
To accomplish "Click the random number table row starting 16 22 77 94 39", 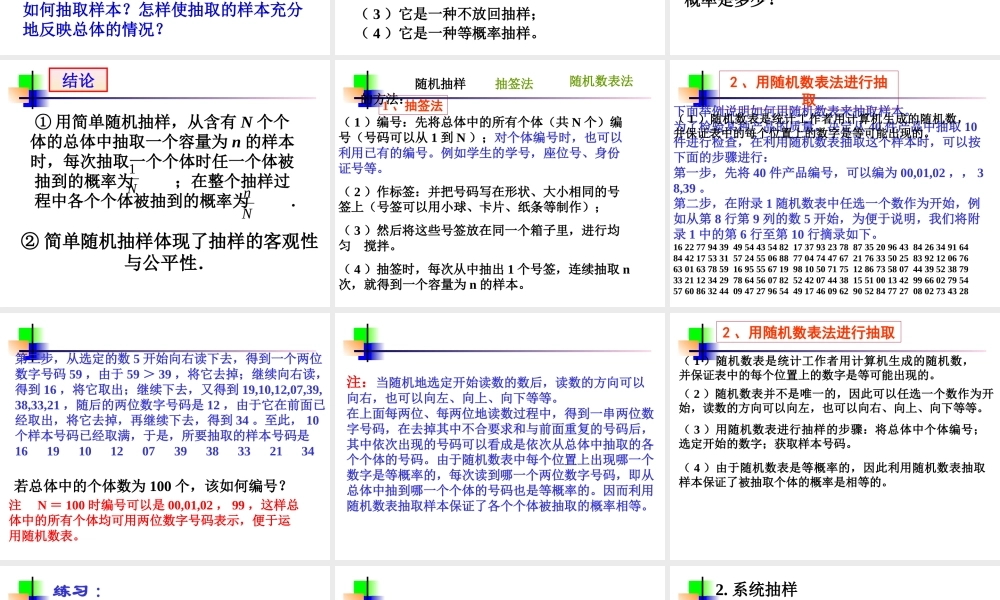I will pyautogui.click(x=821, y=247).
